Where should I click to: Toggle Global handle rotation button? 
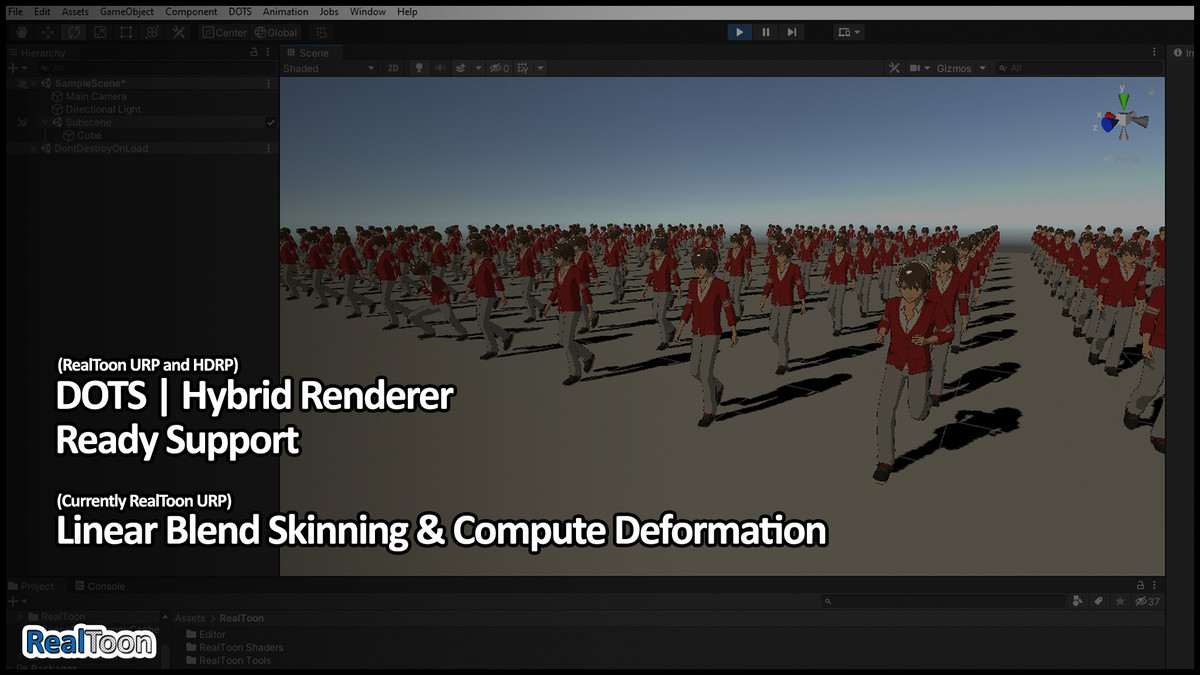click(276, 32)
